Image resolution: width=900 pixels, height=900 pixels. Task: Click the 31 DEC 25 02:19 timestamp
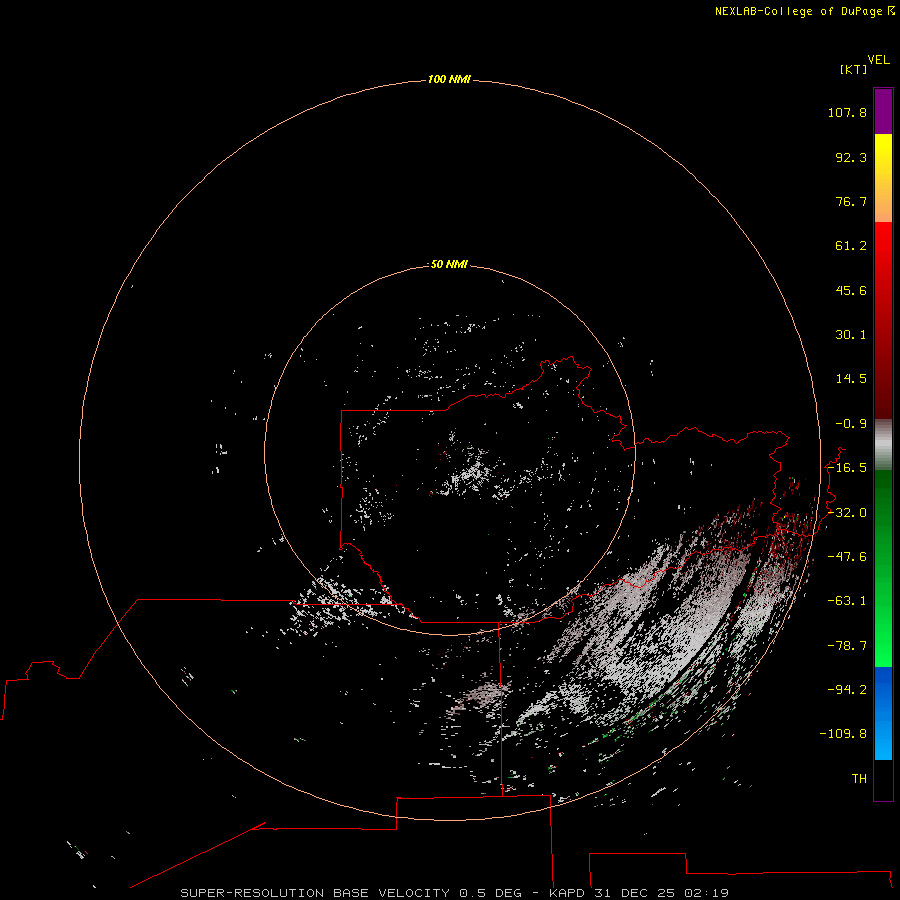662,893
